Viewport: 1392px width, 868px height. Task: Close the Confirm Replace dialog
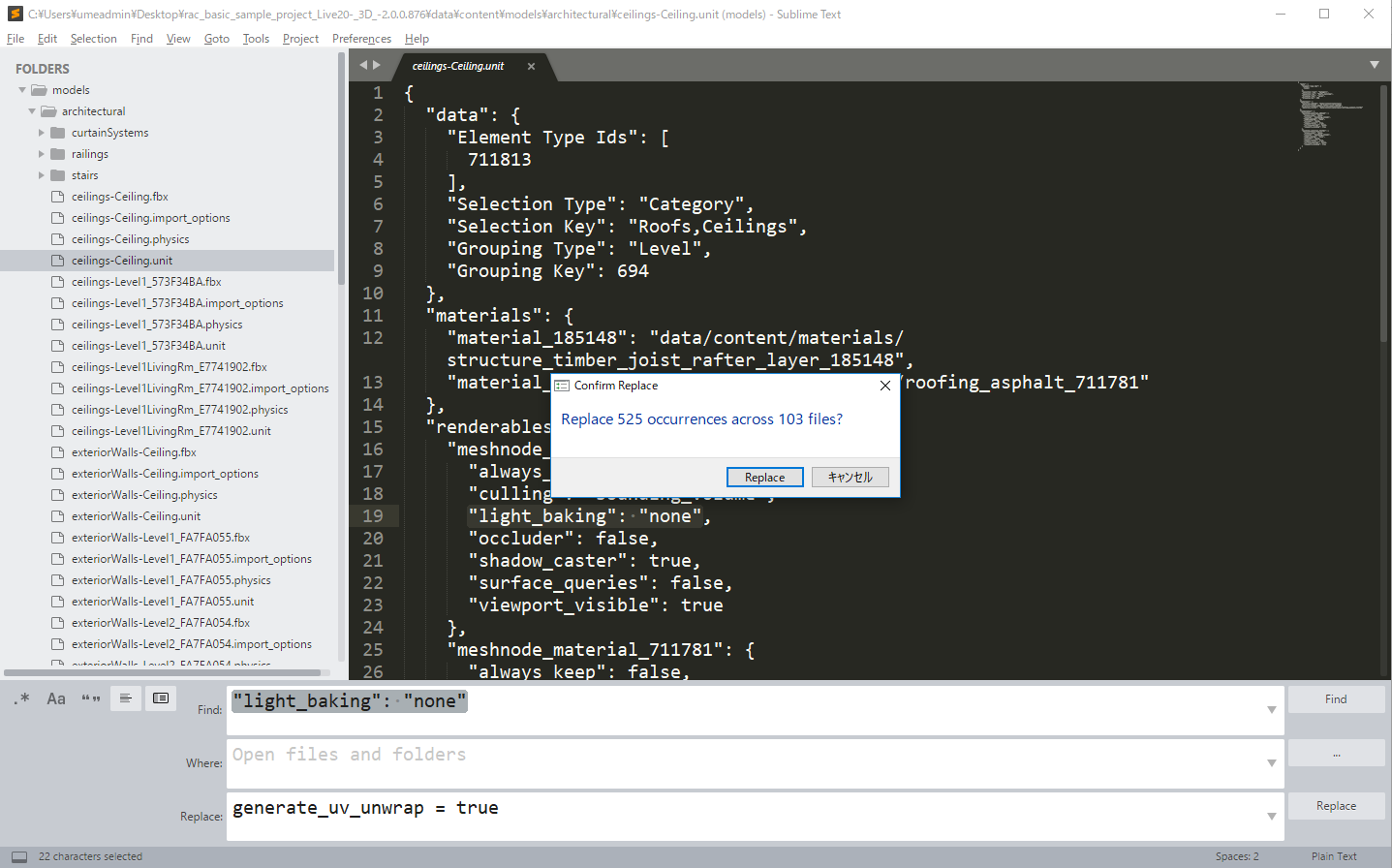[x=884, y=386]
